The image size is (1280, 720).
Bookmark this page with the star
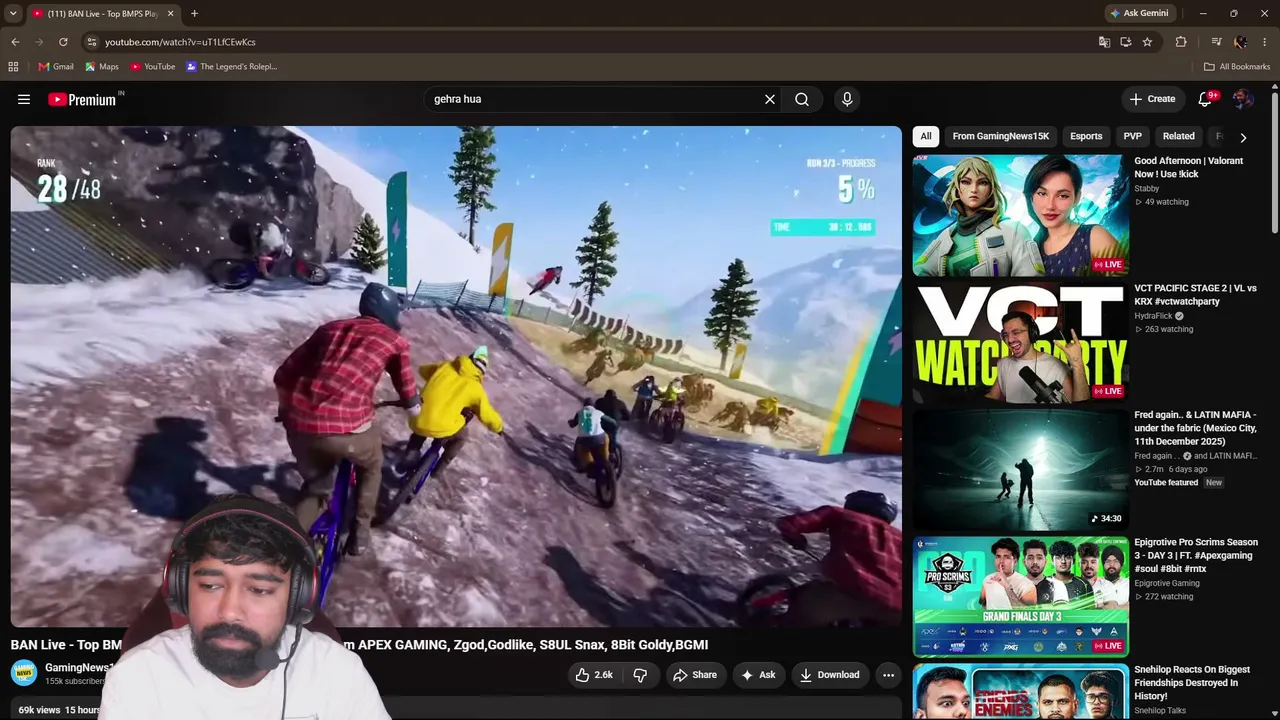click(x=1147, y=42)
